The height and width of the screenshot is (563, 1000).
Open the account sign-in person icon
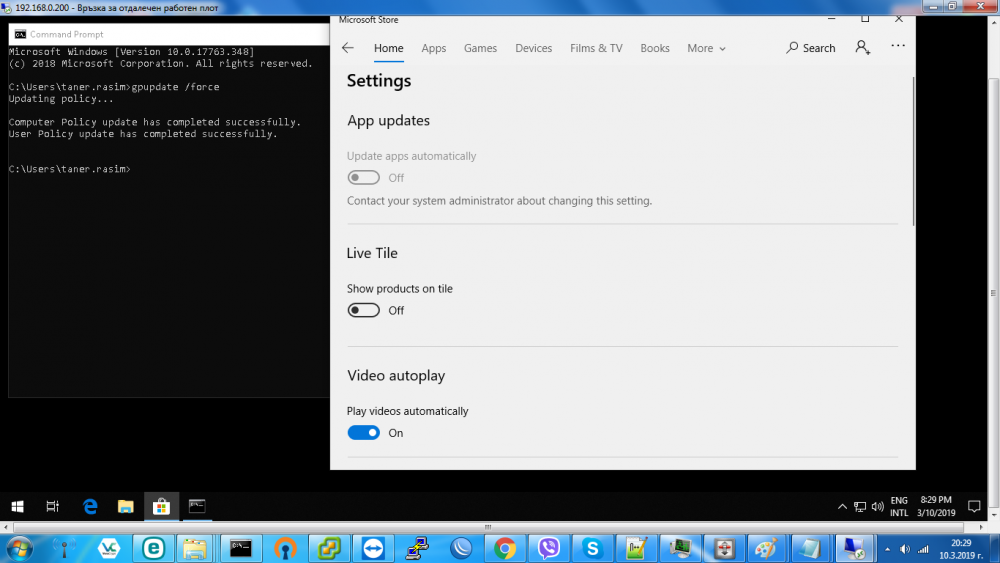[862, 47]
